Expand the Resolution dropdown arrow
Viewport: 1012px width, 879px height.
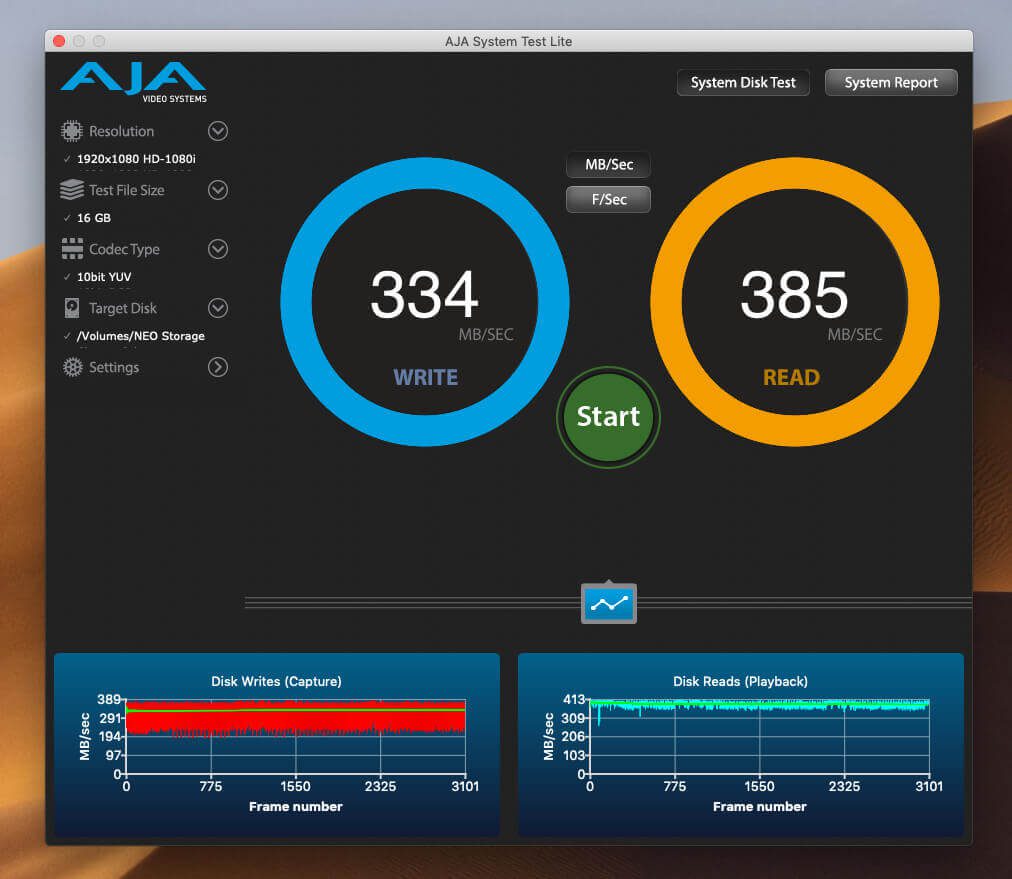218,131
